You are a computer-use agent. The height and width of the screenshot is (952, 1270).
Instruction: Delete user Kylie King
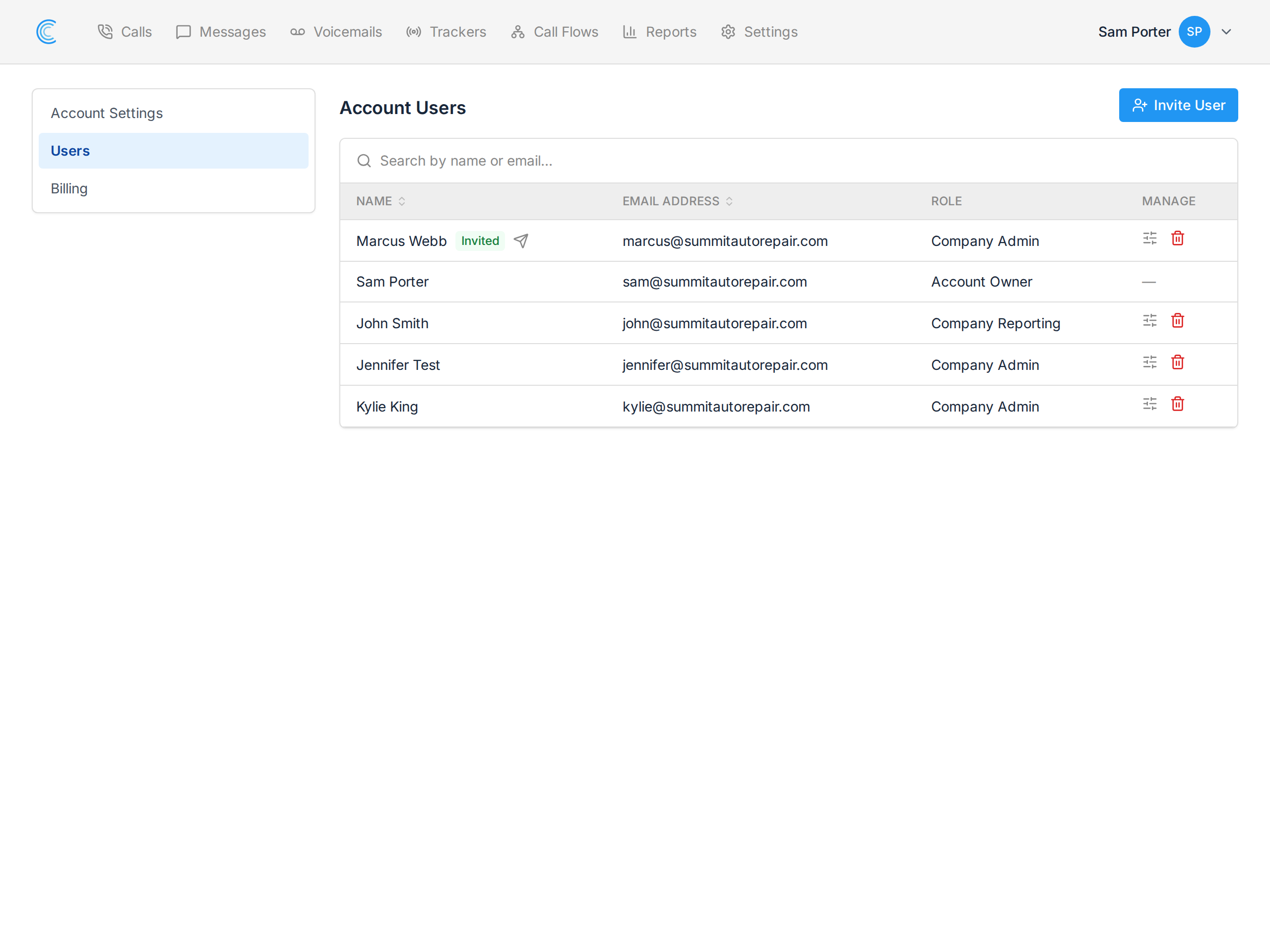(x=1178, y=404)
